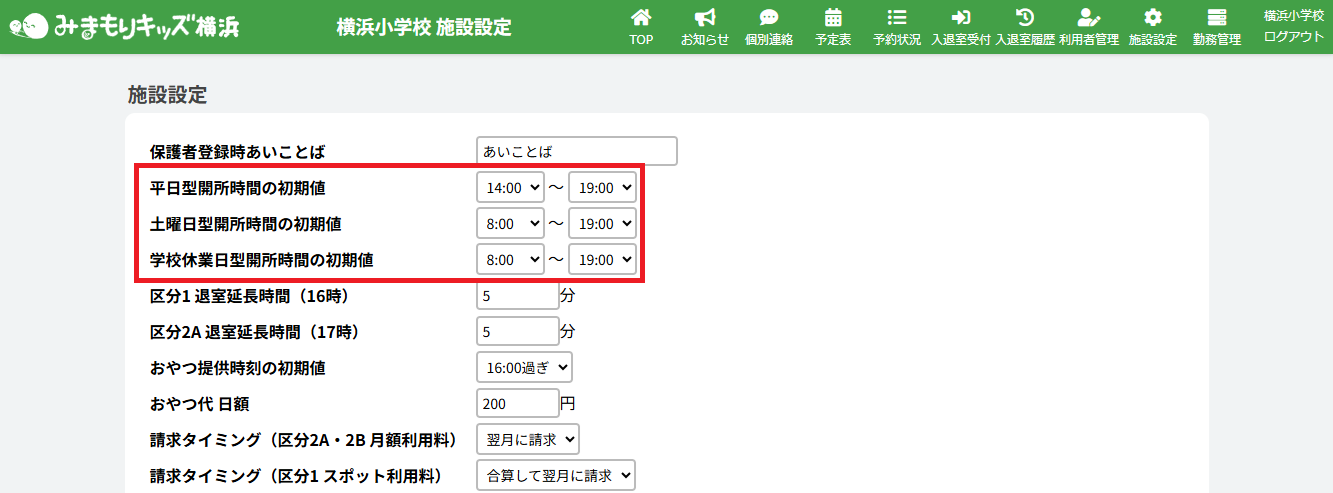Click the おやつ代 日額 input field
This screenshot has height=493, width=1333.
coord(518,403)
